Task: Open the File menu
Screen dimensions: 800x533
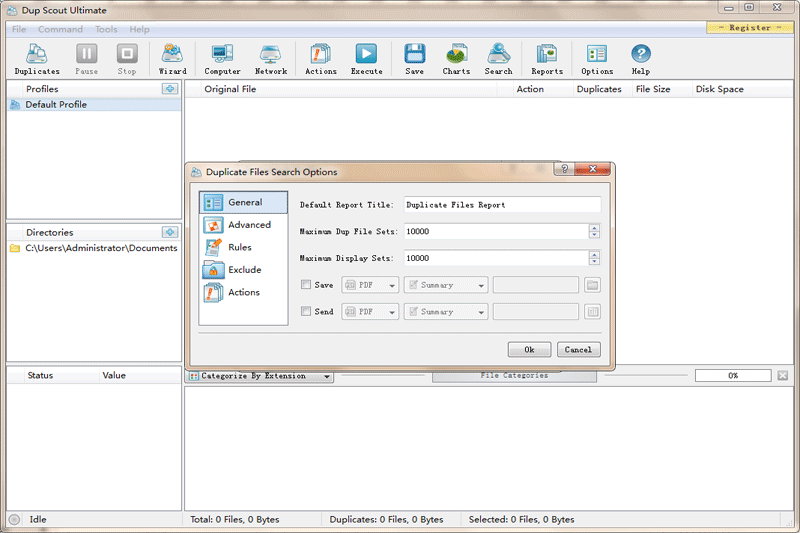Action: [x=19, y=30]
